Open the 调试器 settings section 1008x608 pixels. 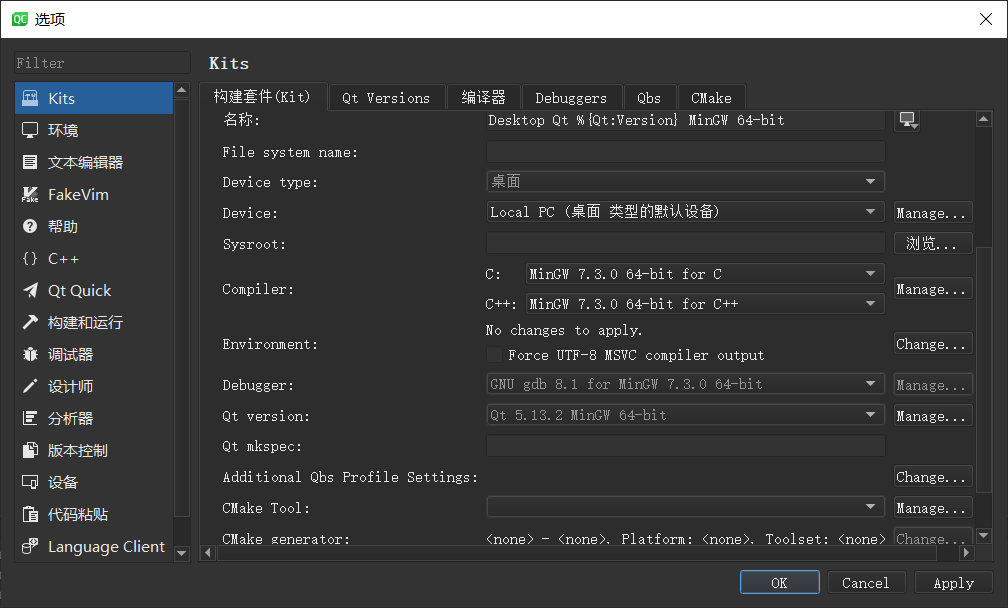click(x=65, y=354)
